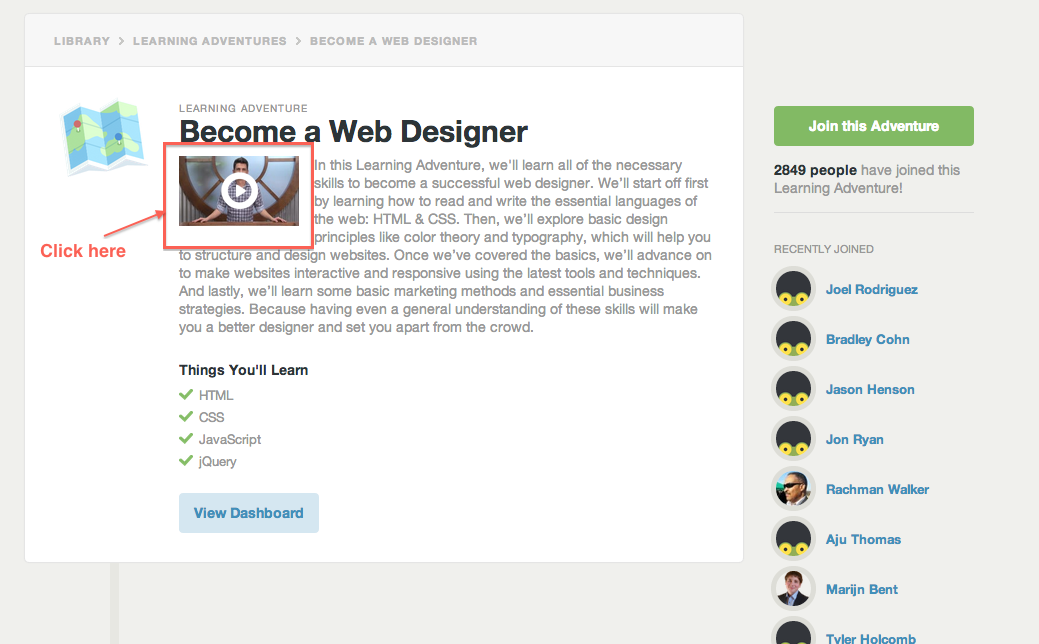Image resolution: width=1039 pixels, height=644 pixels.
Task: Click the green checkmark beside JavaScript
Action: coord(185,438)
